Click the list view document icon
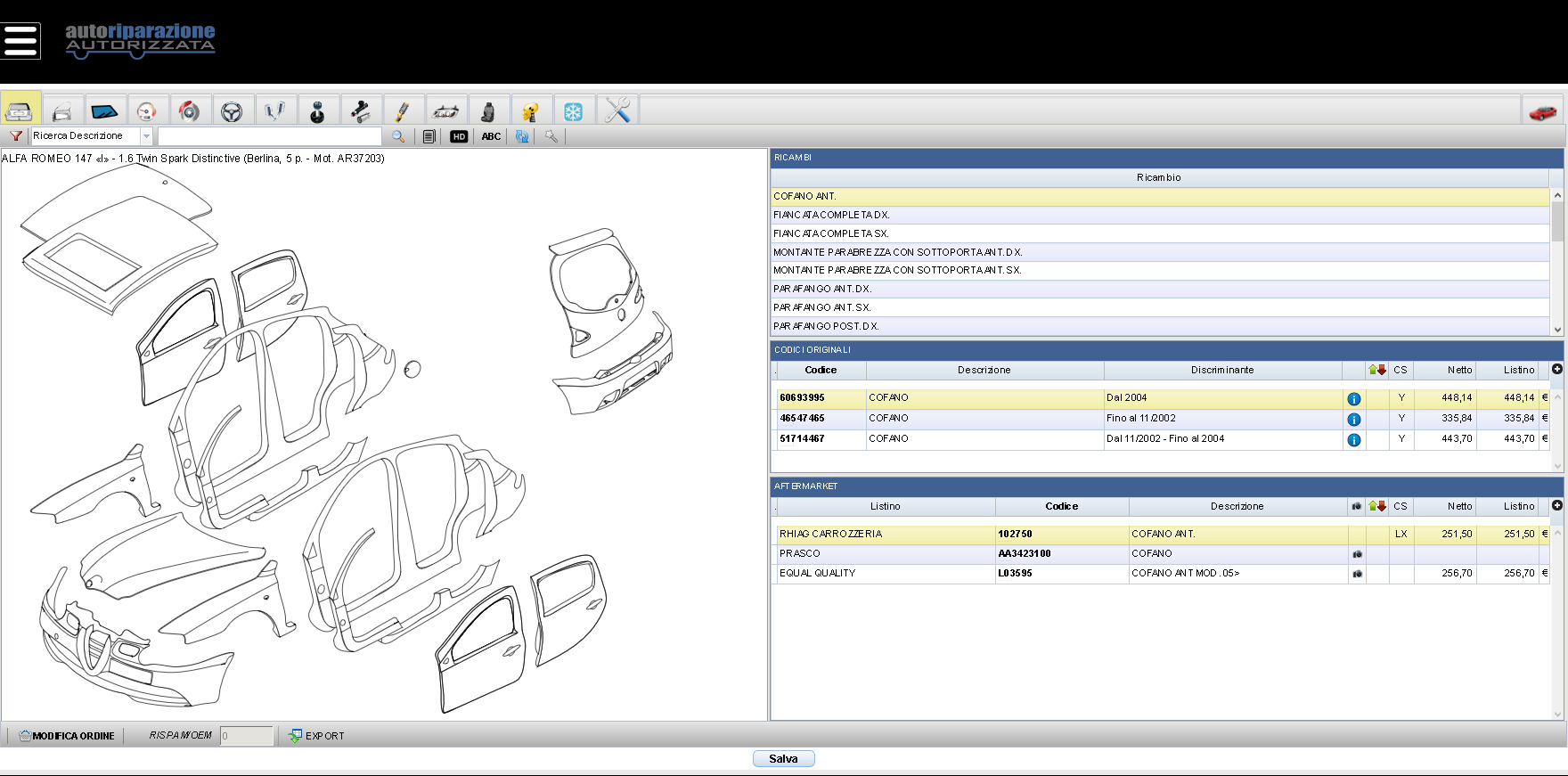Image resolution: width=1568 pixels, height=776 pixels. [429, 136]
